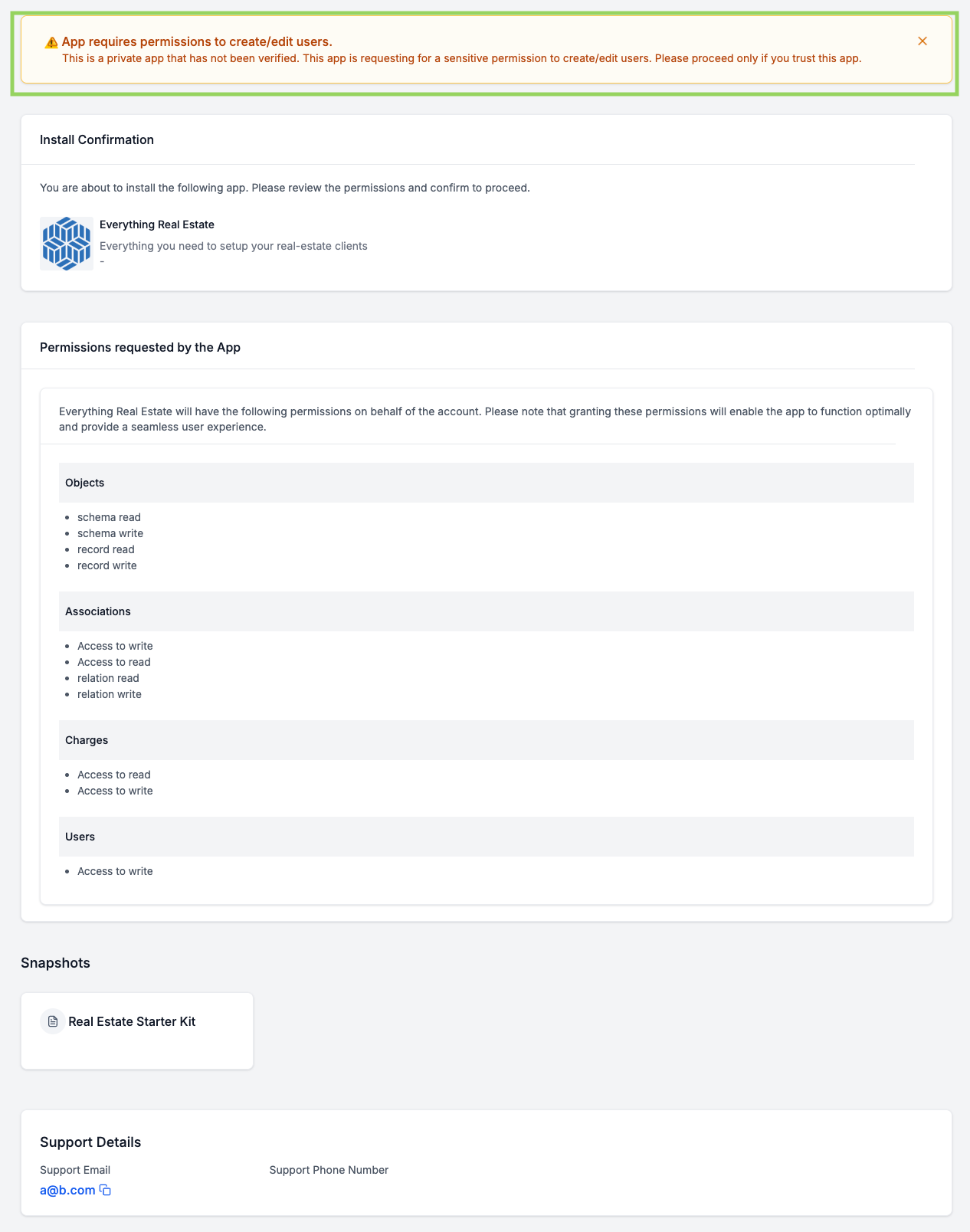Click the relation read permission entry
The image size is (970, 1232).
[x=108, y=678]
